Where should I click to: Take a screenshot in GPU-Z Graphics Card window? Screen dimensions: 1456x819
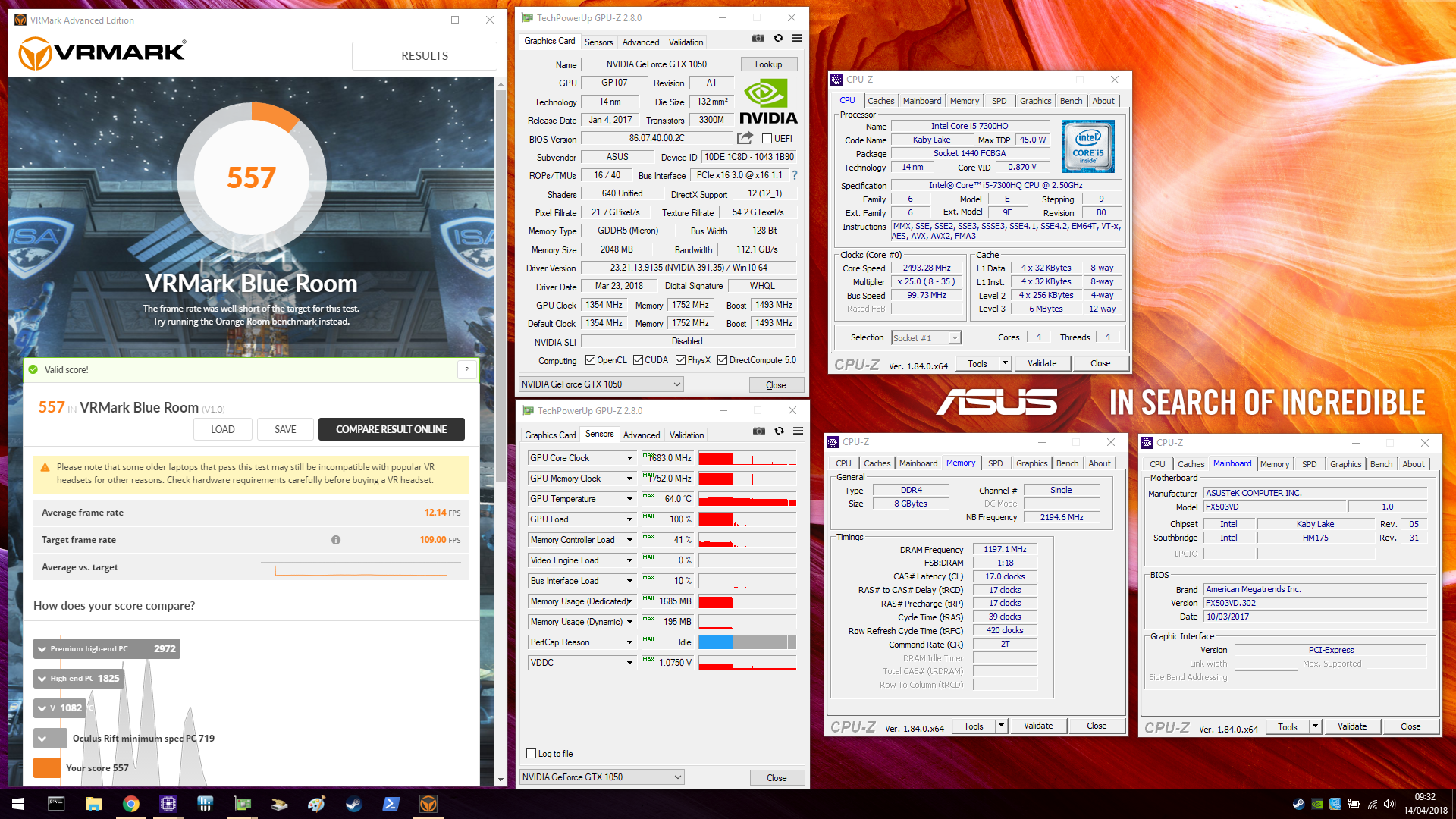point(758,38)
